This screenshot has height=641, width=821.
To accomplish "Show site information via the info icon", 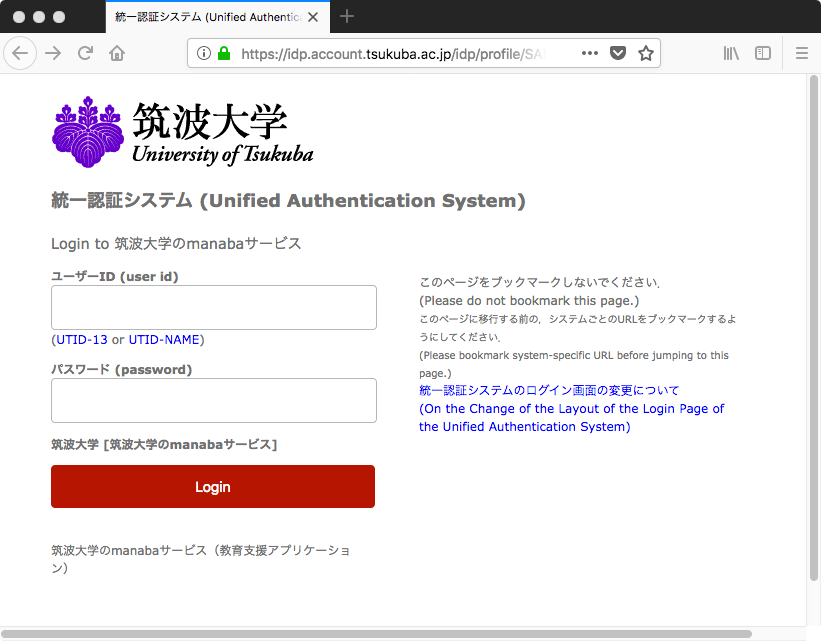I will click(x=204, y=53).
